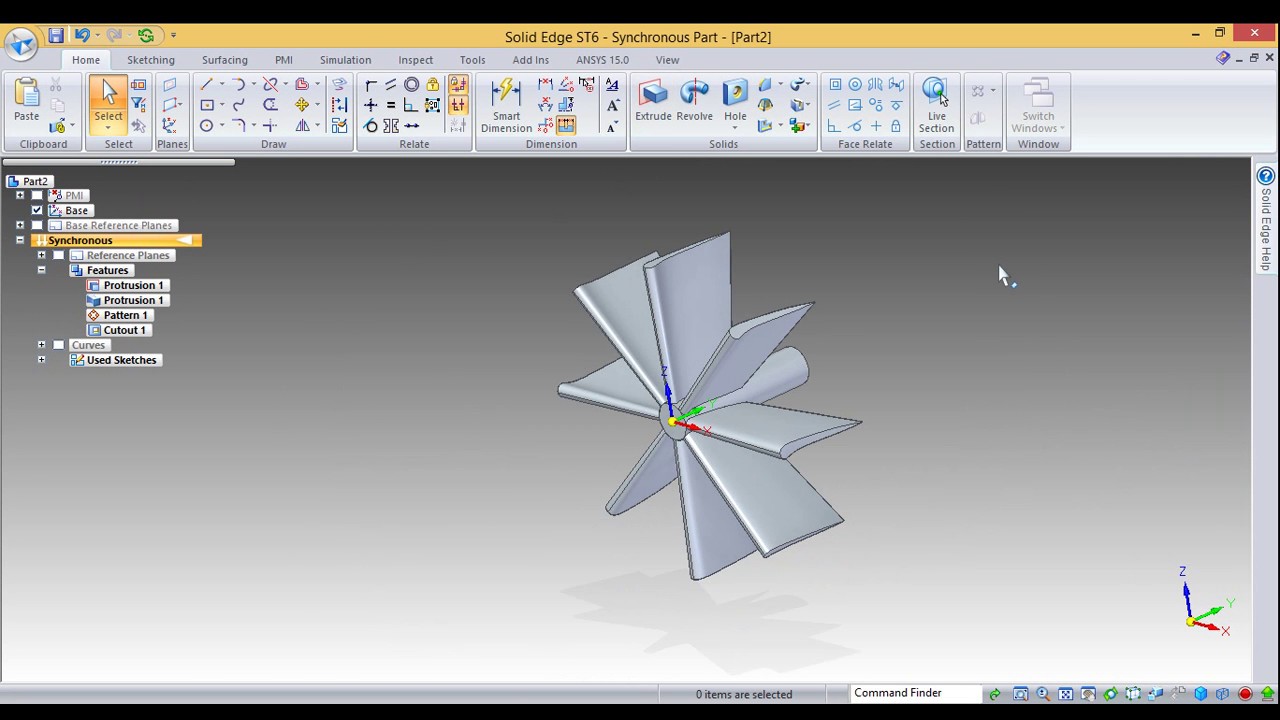Open the Solid Edge application button
Screen dimensions: 1280x720
click(x=21, y=44)
